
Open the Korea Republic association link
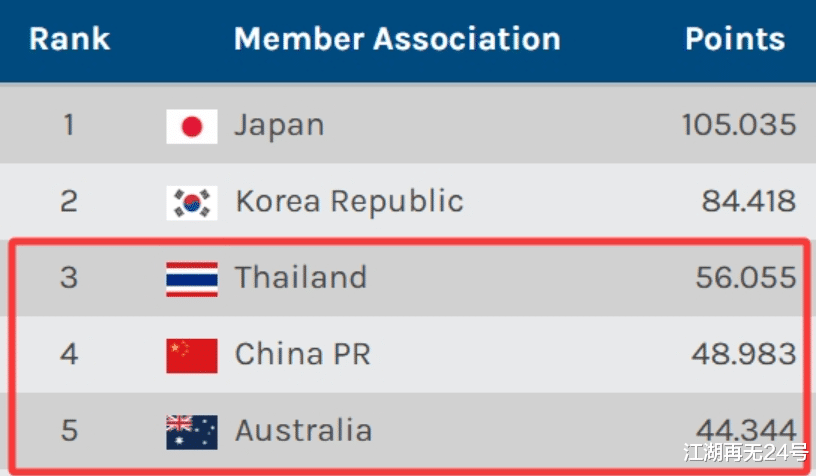click(349, 202)
